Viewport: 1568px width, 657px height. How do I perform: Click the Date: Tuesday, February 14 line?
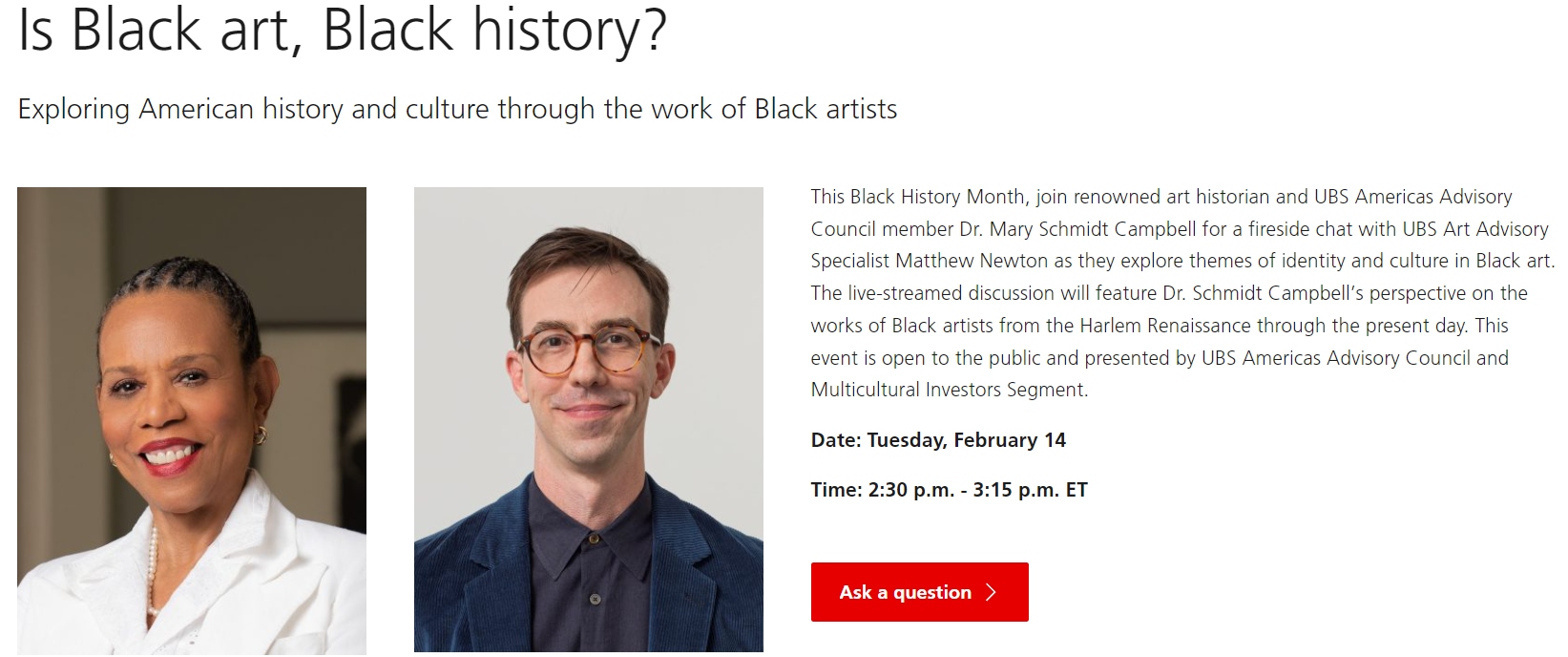938,440
